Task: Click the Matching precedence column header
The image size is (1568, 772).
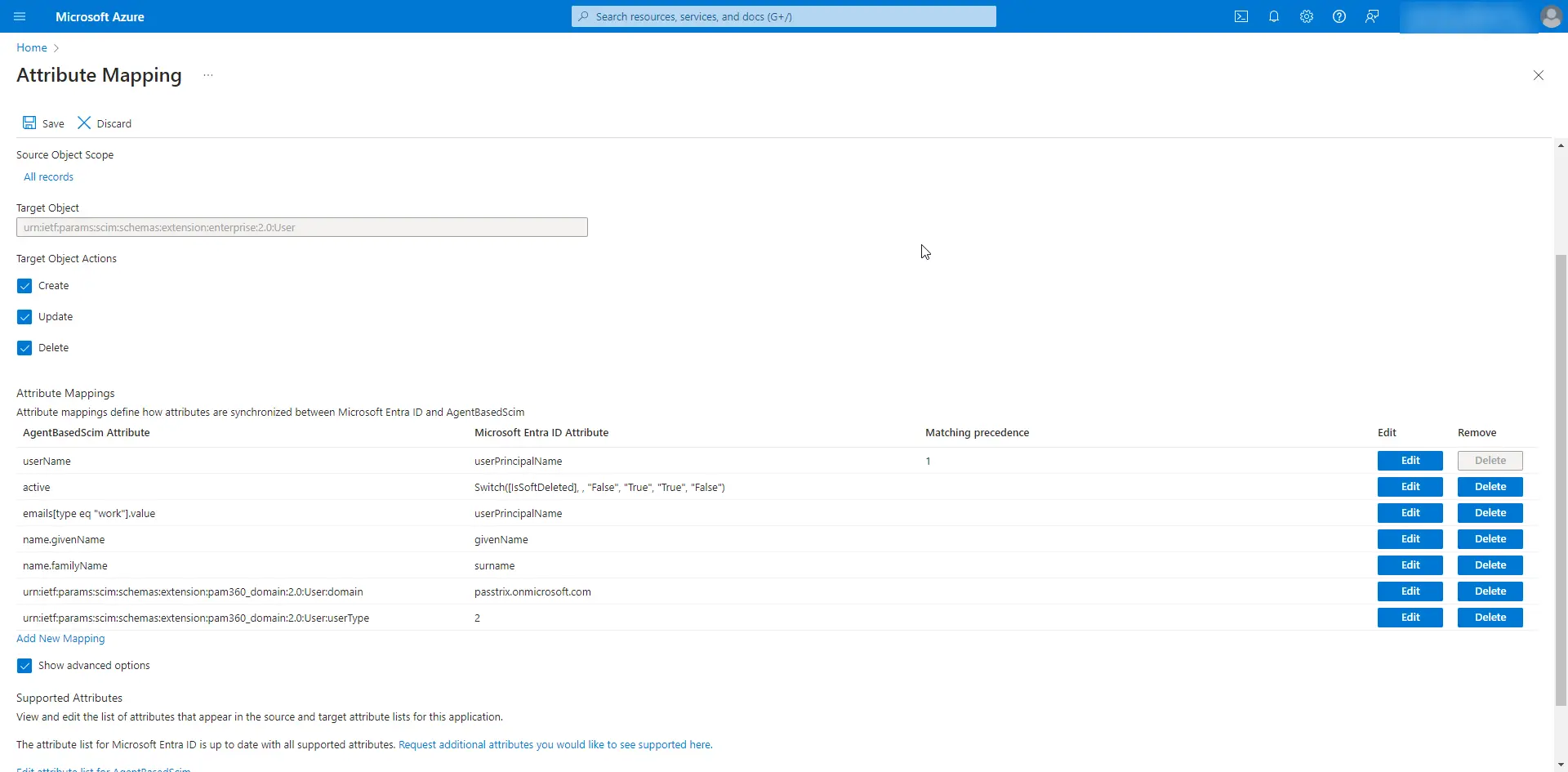Action: tap(977, 433)
